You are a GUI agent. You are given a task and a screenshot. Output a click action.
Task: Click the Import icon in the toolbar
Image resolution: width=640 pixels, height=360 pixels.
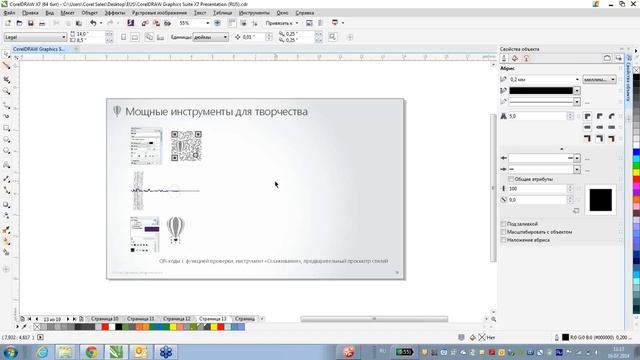click(x=145, y=23)
